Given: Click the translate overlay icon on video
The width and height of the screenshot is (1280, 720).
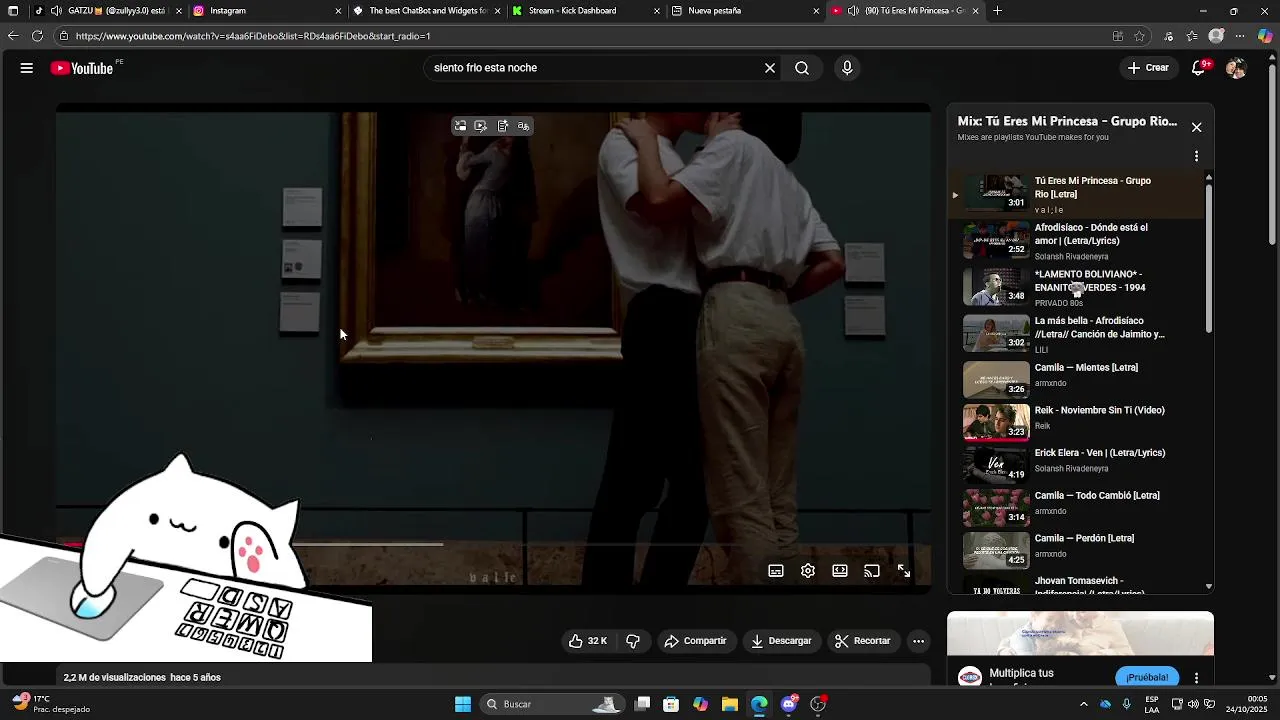Looking at the screenshot, I should coord(523,126).
